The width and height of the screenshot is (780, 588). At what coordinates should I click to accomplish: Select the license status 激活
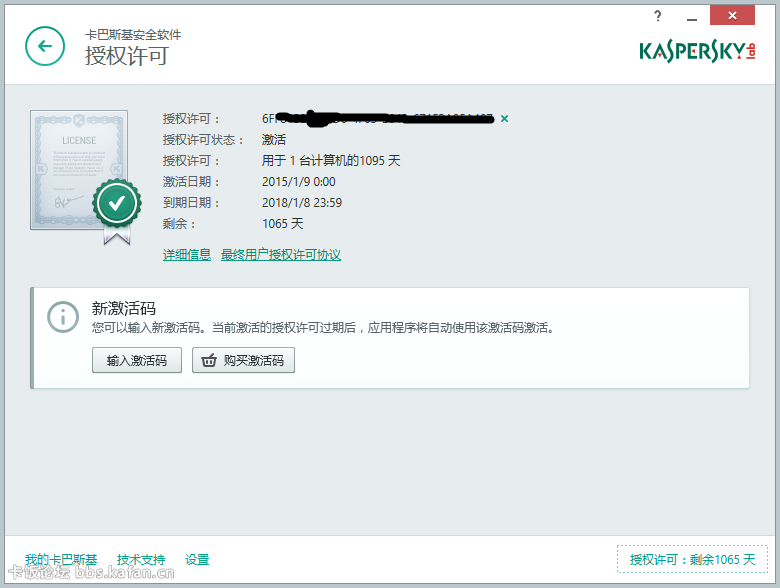274,139
